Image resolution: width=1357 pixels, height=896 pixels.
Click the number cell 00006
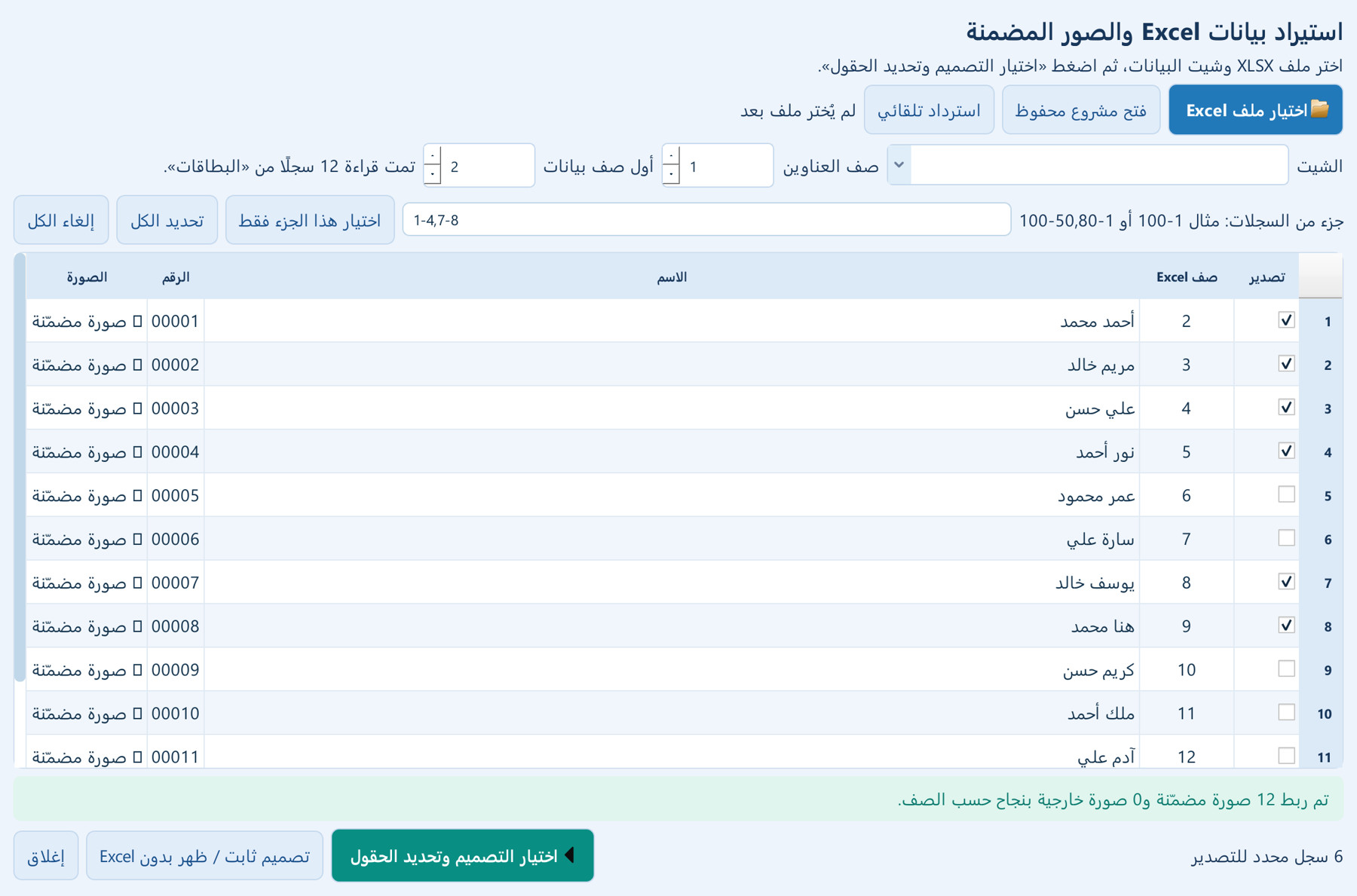tap(175, 539)
